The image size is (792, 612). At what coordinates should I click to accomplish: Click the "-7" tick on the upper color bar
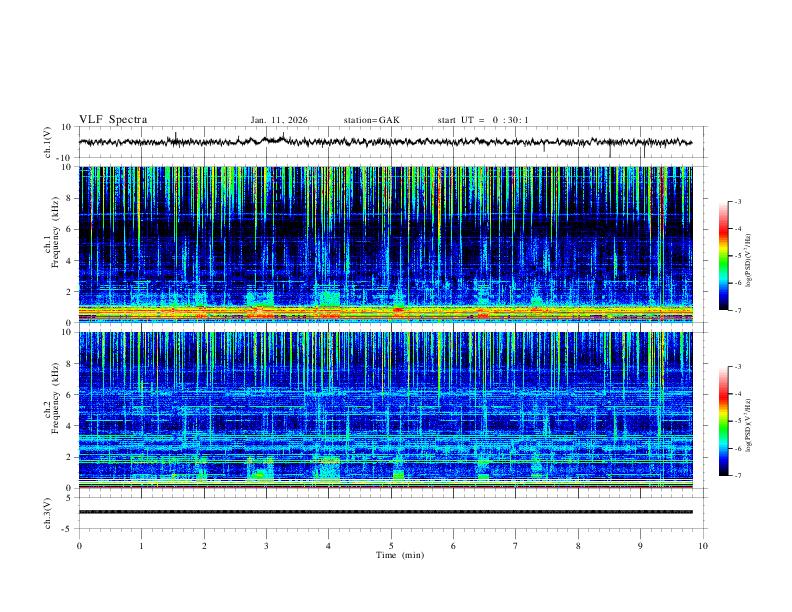point(738,310)
